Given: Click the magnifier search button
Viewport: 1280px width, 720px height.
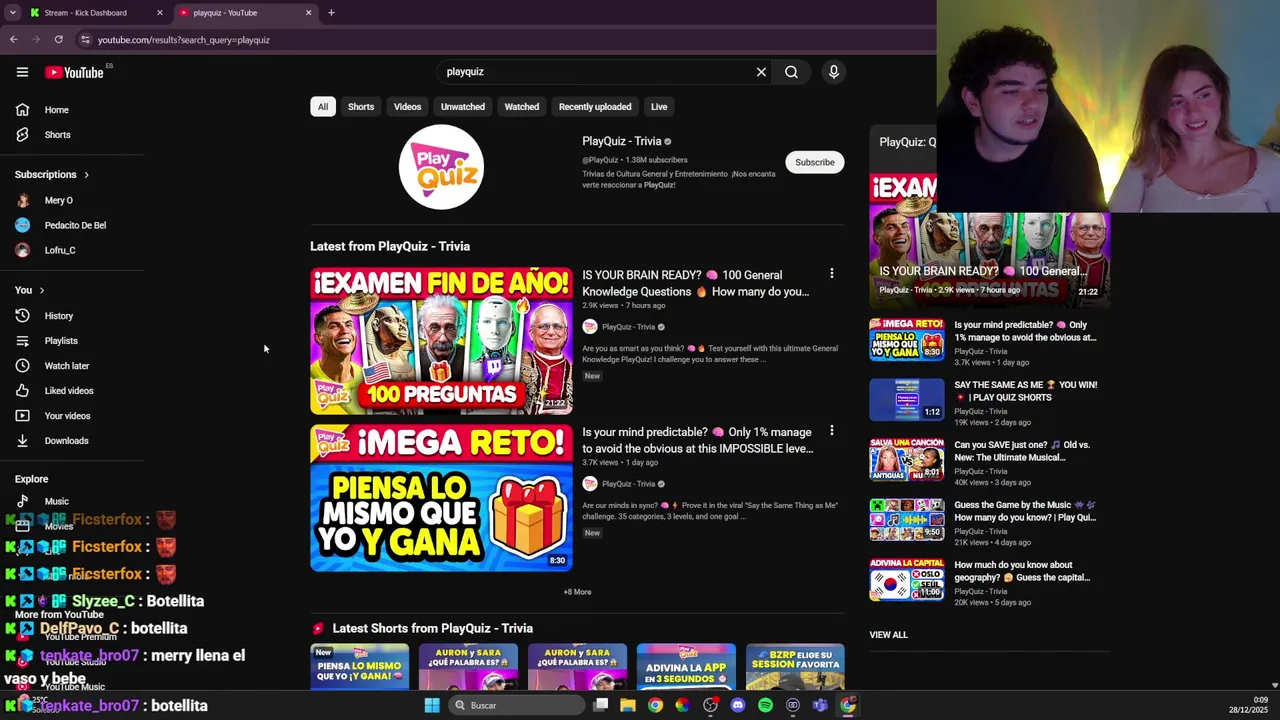Looking at the screenshot, I should 791,72.
